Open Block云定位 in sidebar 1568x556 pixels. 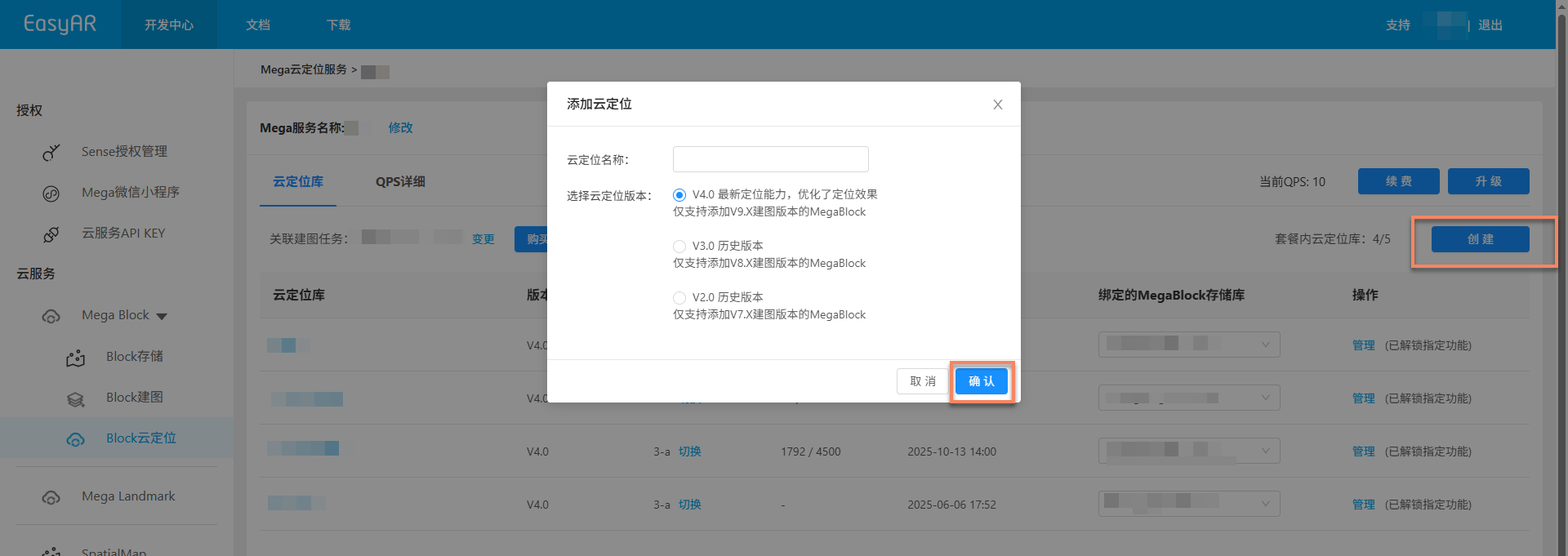[141, 438]
